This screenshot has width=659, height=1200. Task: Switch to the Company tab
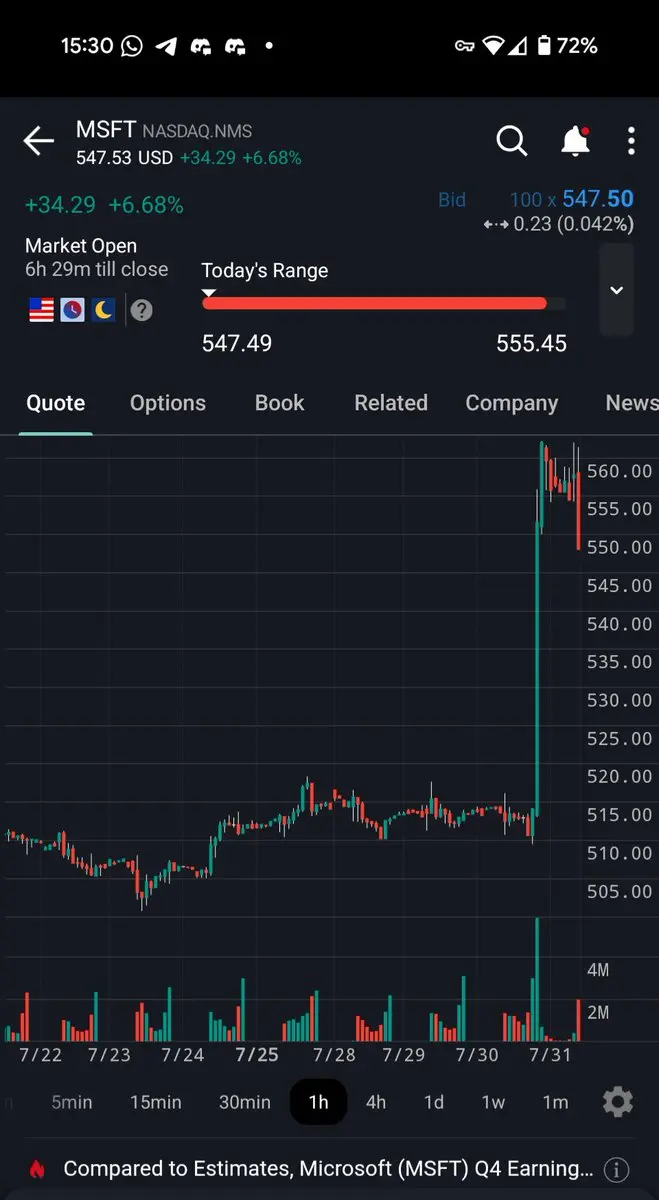512,403
